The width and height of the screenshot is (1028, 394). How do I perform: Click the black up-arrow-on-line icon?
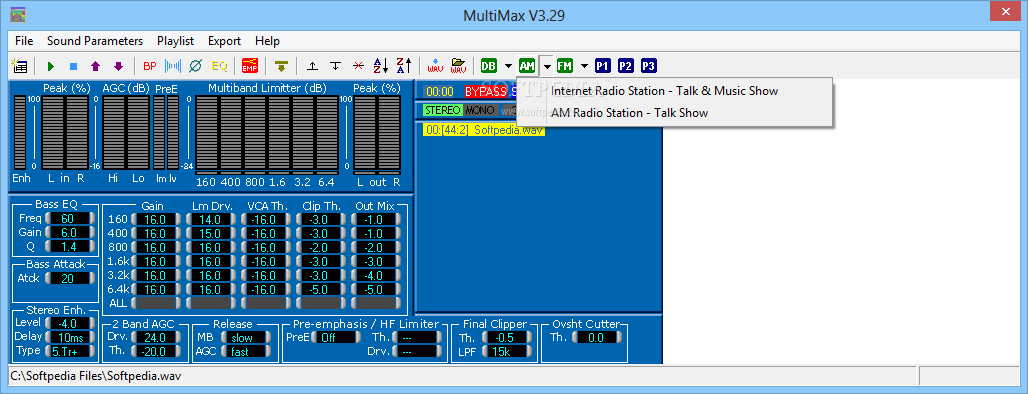pyautogui.click(x=313, y=66)
